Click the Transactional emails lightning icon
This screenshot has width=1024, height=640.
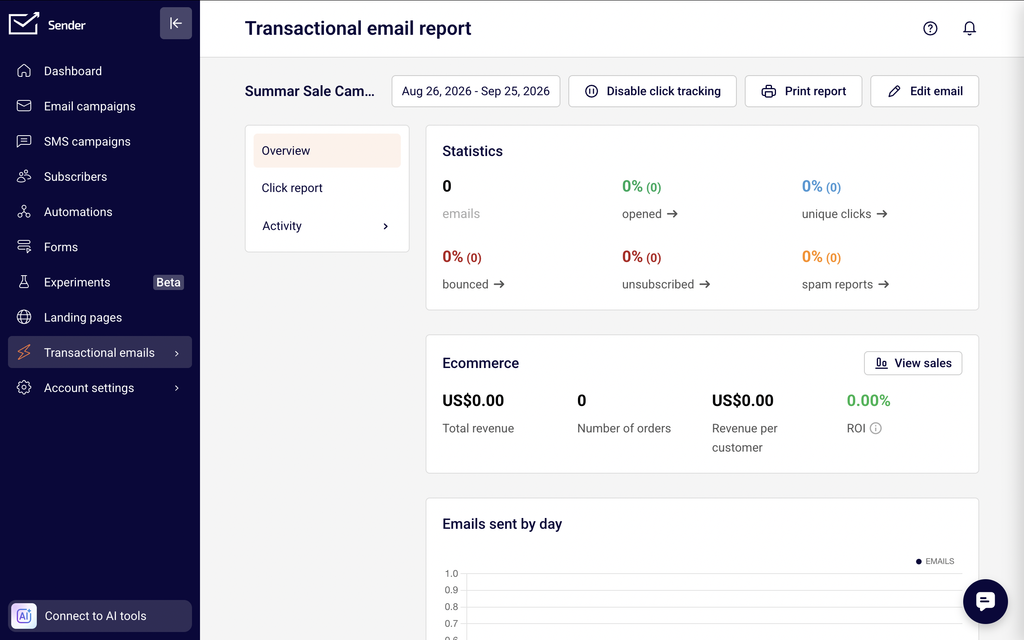[x=24, y=353]
